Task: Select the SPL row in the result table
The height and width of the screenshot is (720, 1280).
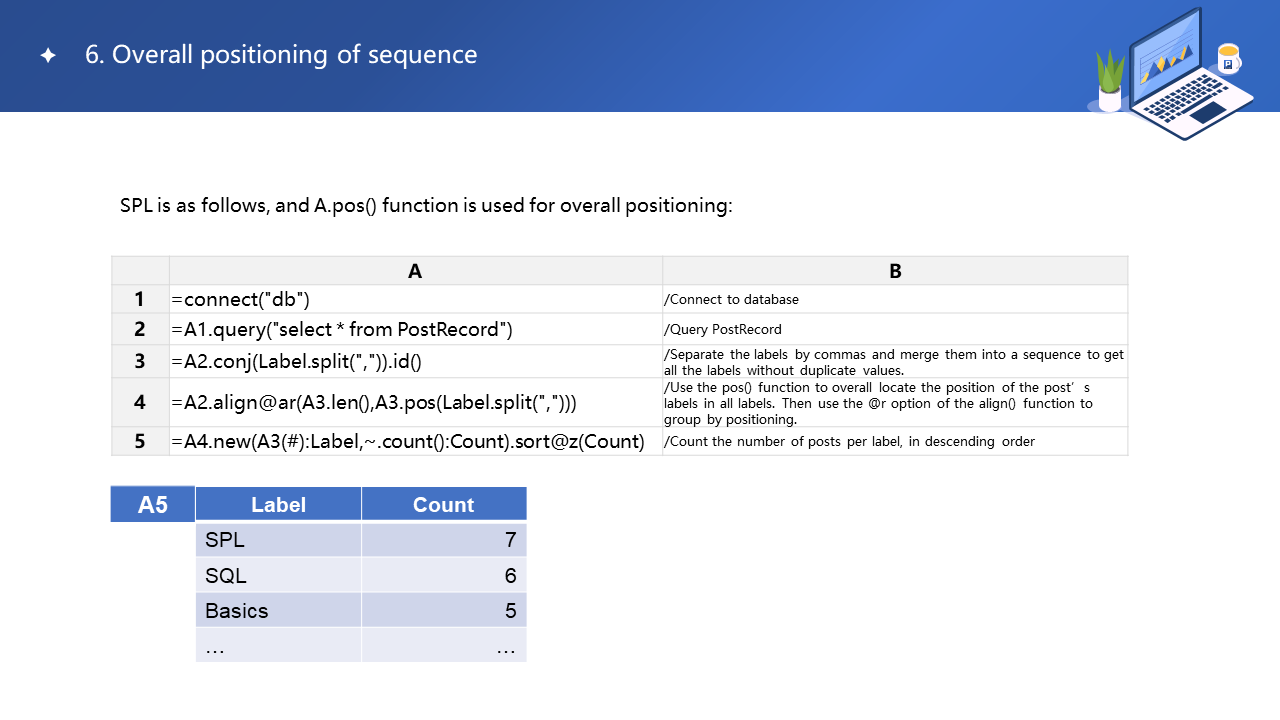Action: tap(278, 540)
